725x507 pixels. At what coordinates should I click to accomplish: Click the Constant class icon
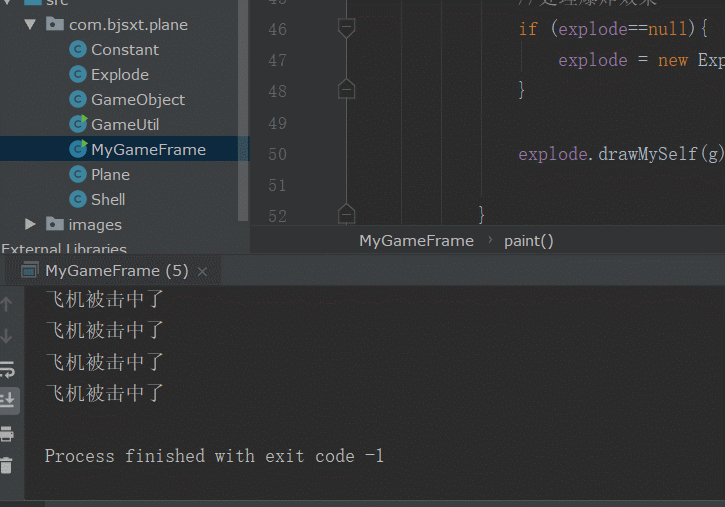tap(78, 49)
